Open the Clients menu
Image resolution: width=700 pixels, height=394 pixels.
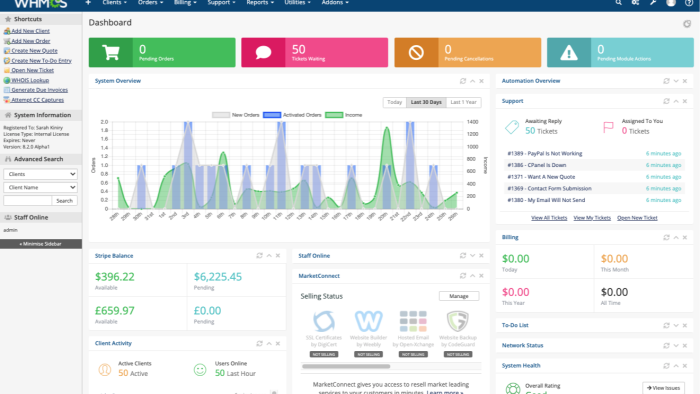click(114, 3)
